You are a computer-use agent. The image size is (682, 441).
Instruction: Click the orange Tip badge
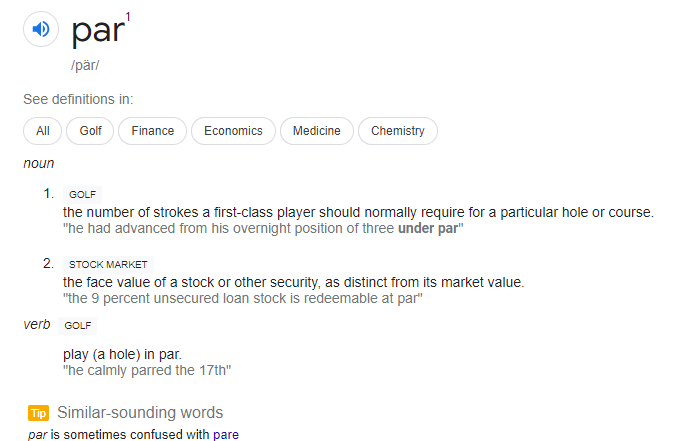click(x=38, y=413)
